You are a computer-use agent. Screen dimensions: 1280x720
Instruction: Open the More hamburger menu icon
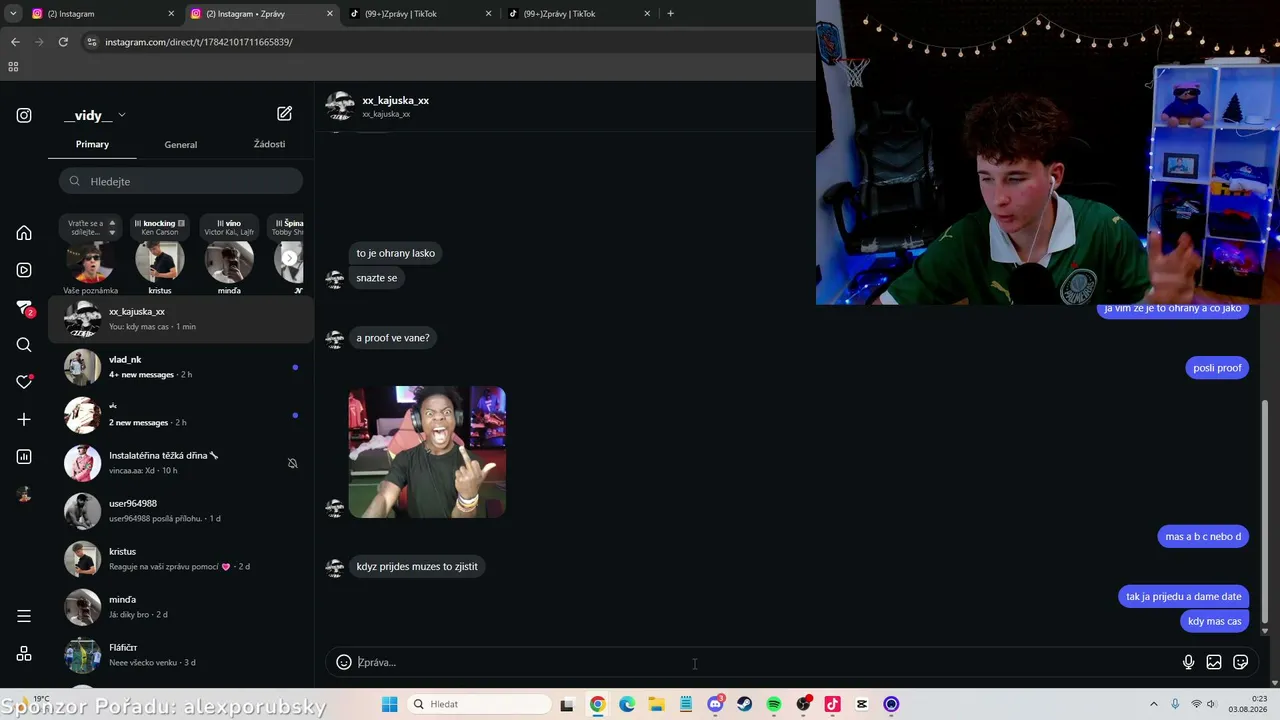point(24,616)
